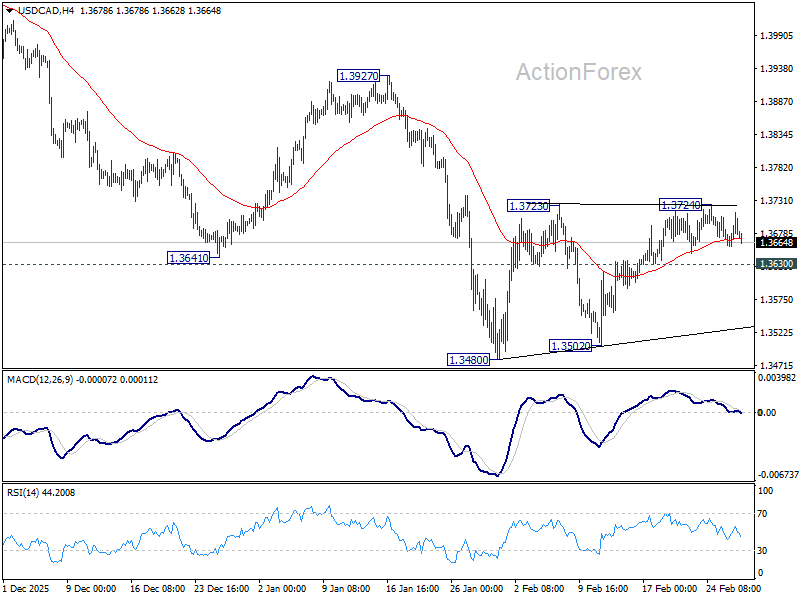Click the 24 Feb 08:00 date label
The image size is (800, 600).
[734, 589]
